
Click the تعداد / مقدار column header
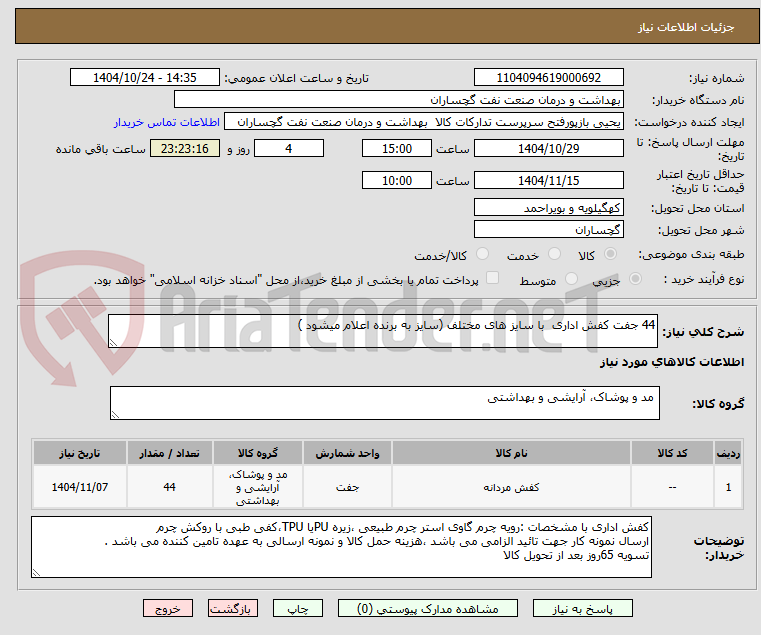[x=169, y=453]
